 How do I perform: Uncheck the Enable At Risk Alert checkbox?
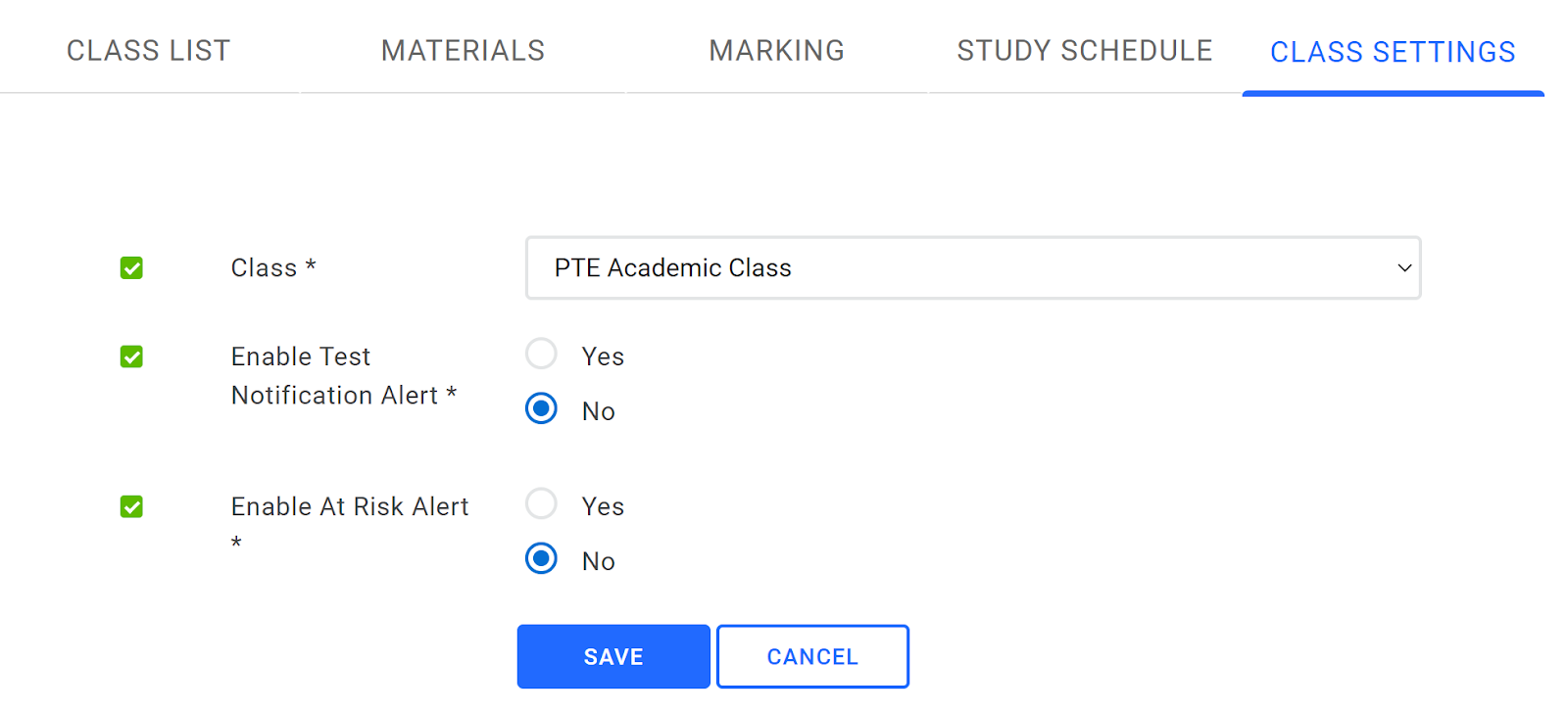click(x=130, y=506)
